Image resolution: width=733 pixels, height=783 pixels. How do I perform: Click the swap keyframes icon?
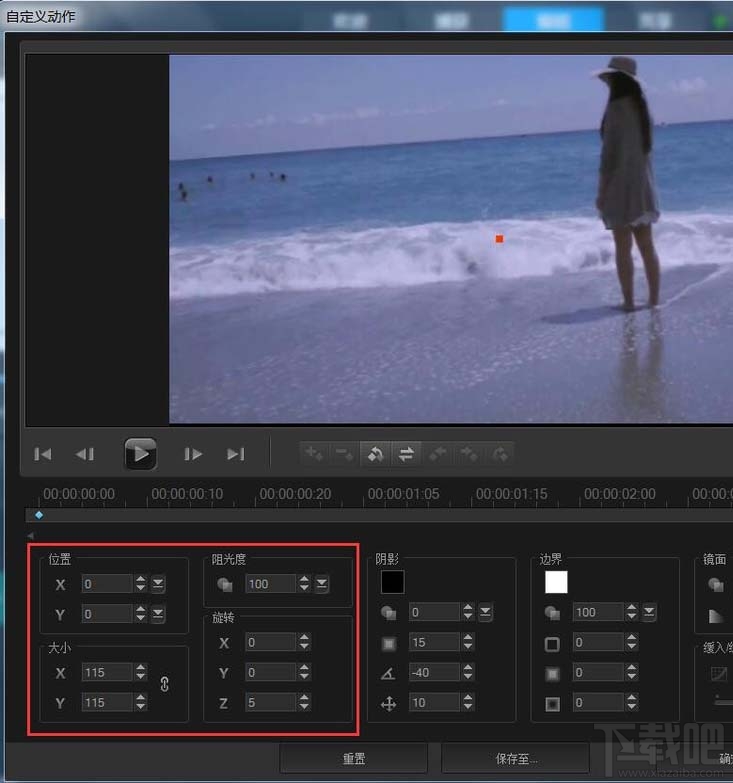click(406, 454)
